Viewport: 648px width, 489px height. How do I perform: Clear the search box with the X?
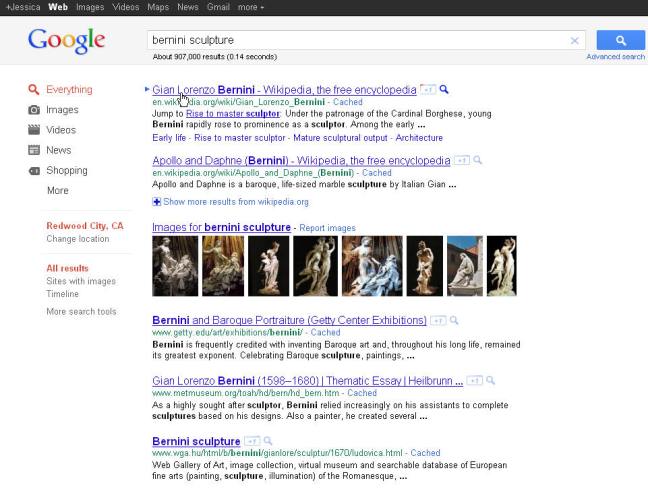pyautogui.click(x=574, y=41)
